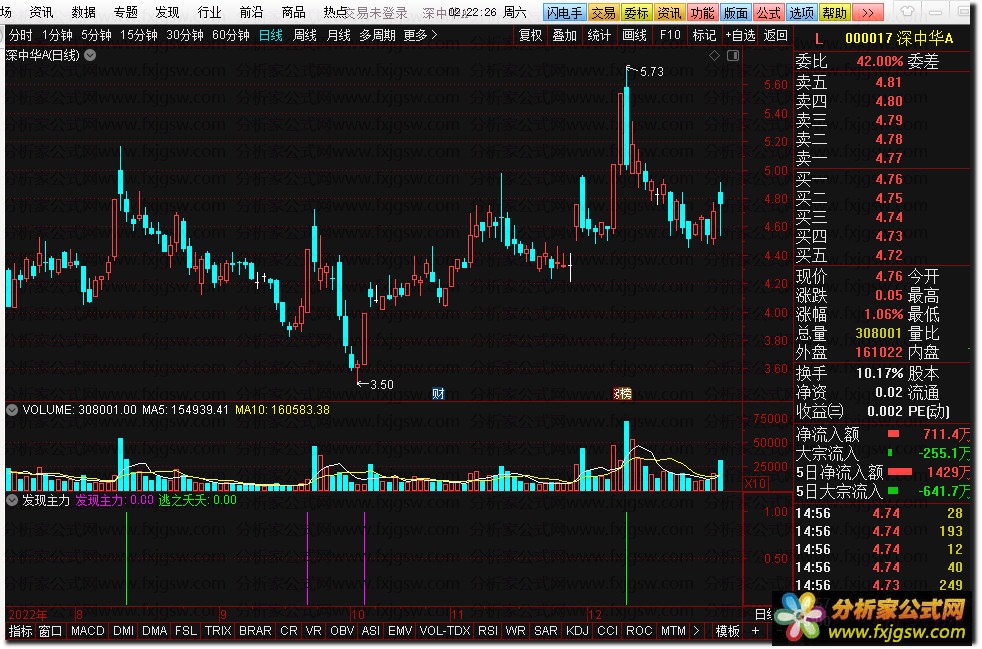The height and width of the screenshot is (649, 982).
Task: Select the 日线 daily timeframe
Action: 271,35
